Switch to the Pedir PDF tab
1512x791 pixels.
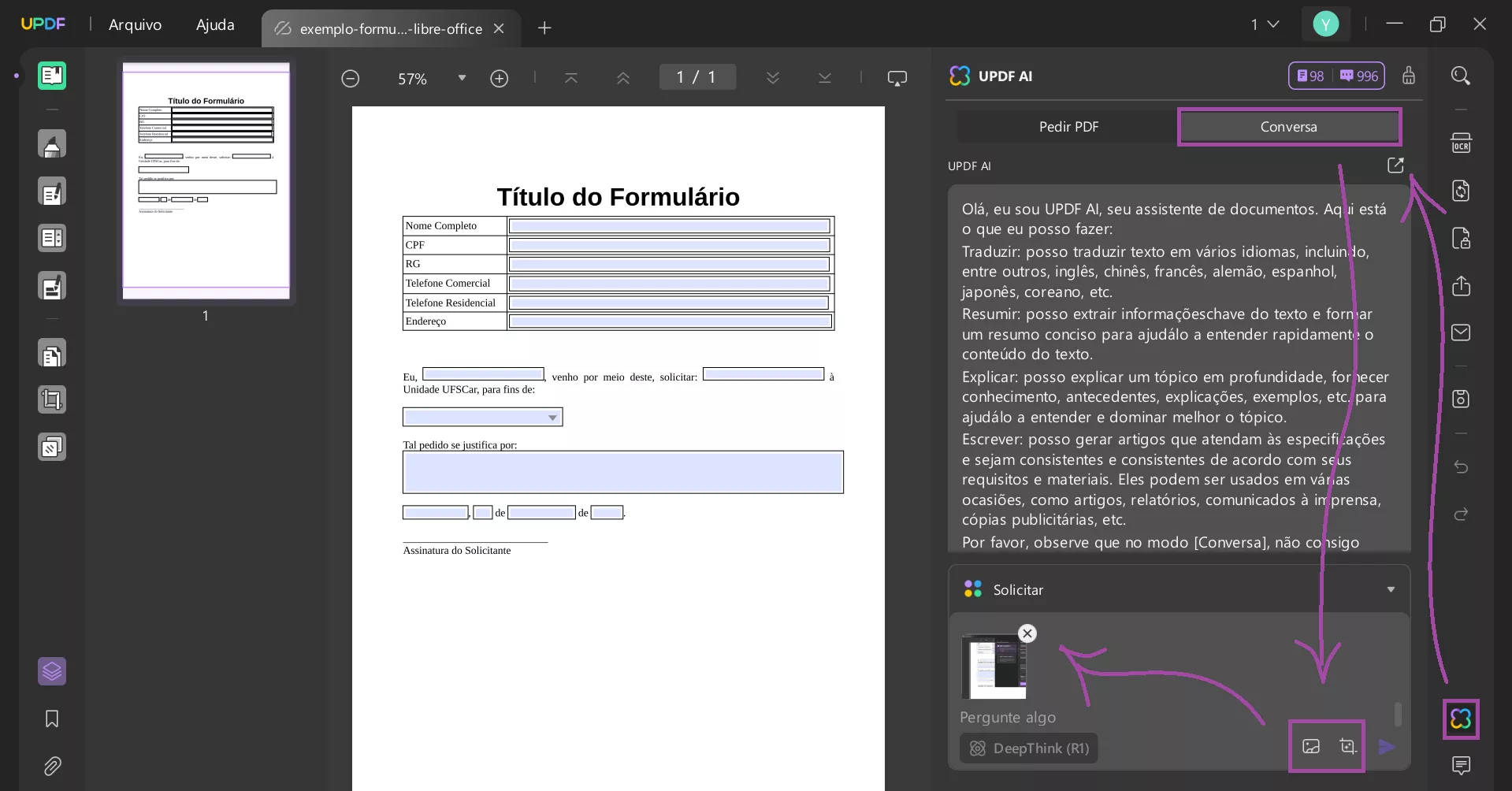point(1068,126)
